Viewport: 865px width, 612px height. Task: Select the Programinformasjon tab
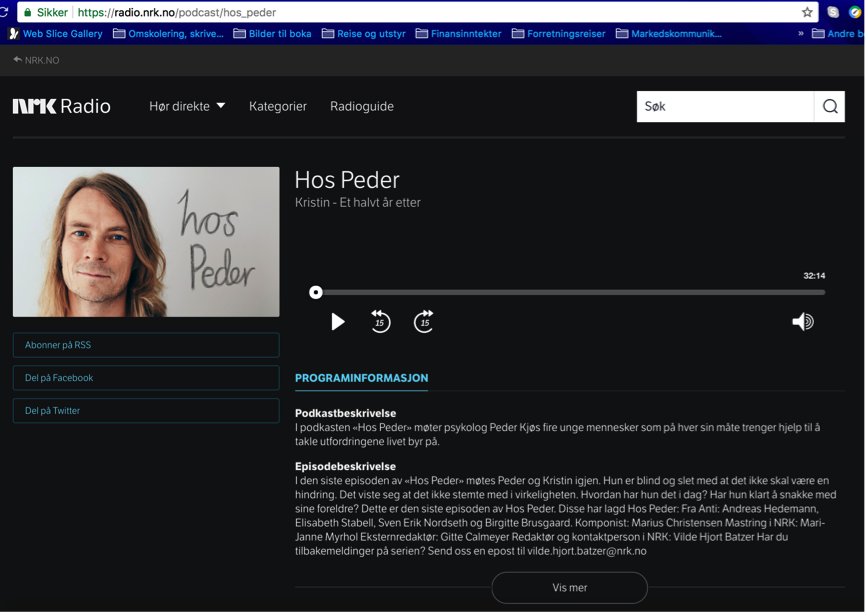click(361, 378)
